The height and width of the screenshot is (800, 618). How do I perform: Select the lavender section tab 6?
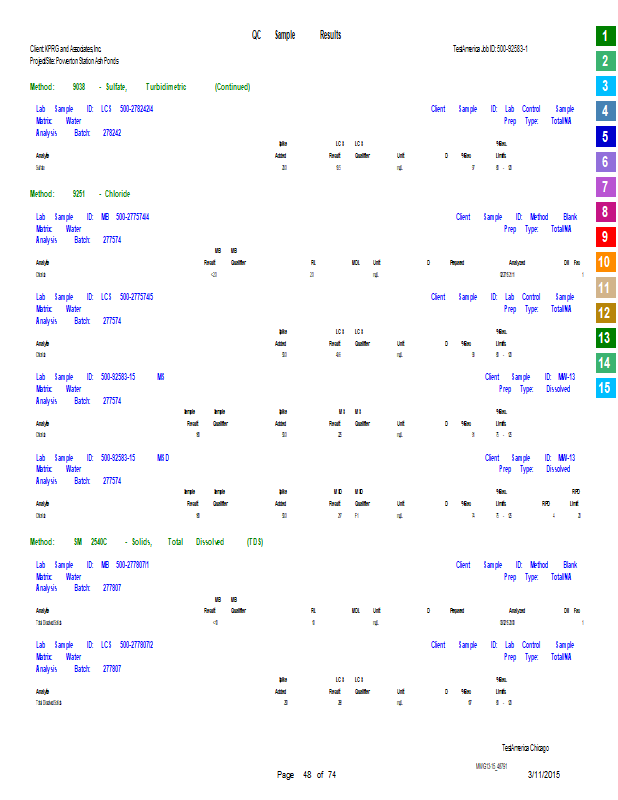pos(604,162)
